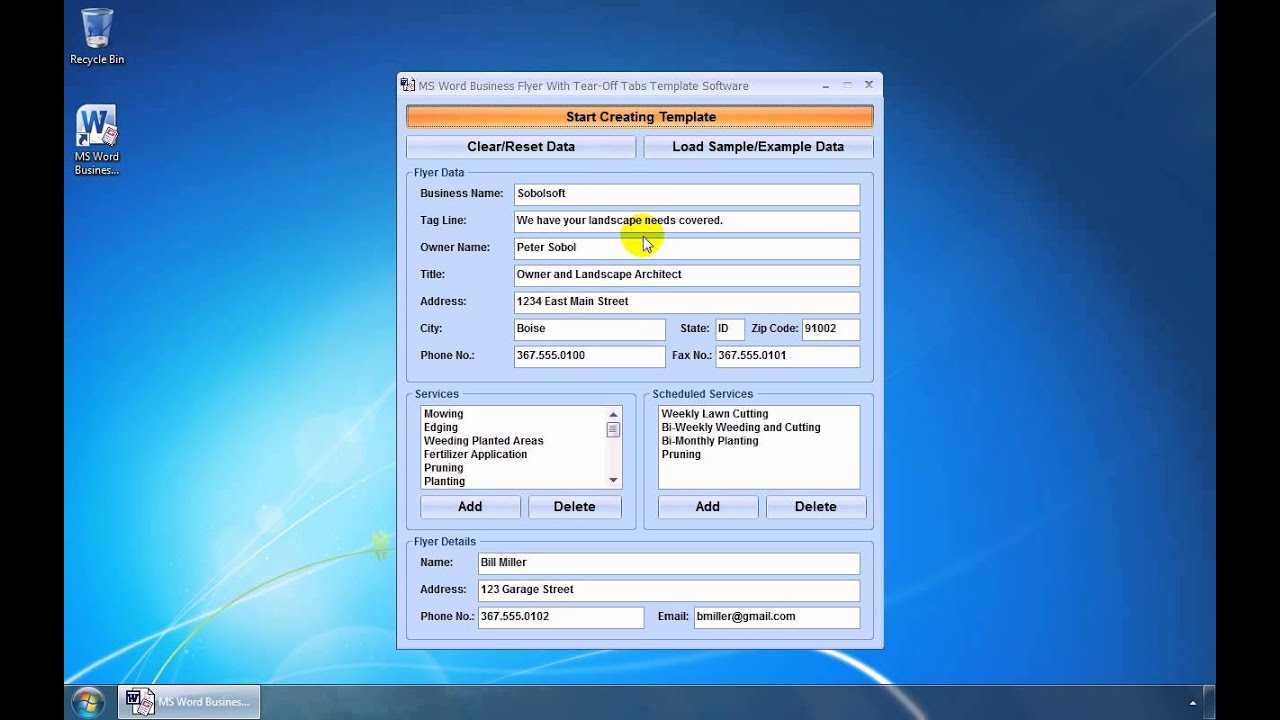Click the Zip Code field 91002

(x=831, y=329)
